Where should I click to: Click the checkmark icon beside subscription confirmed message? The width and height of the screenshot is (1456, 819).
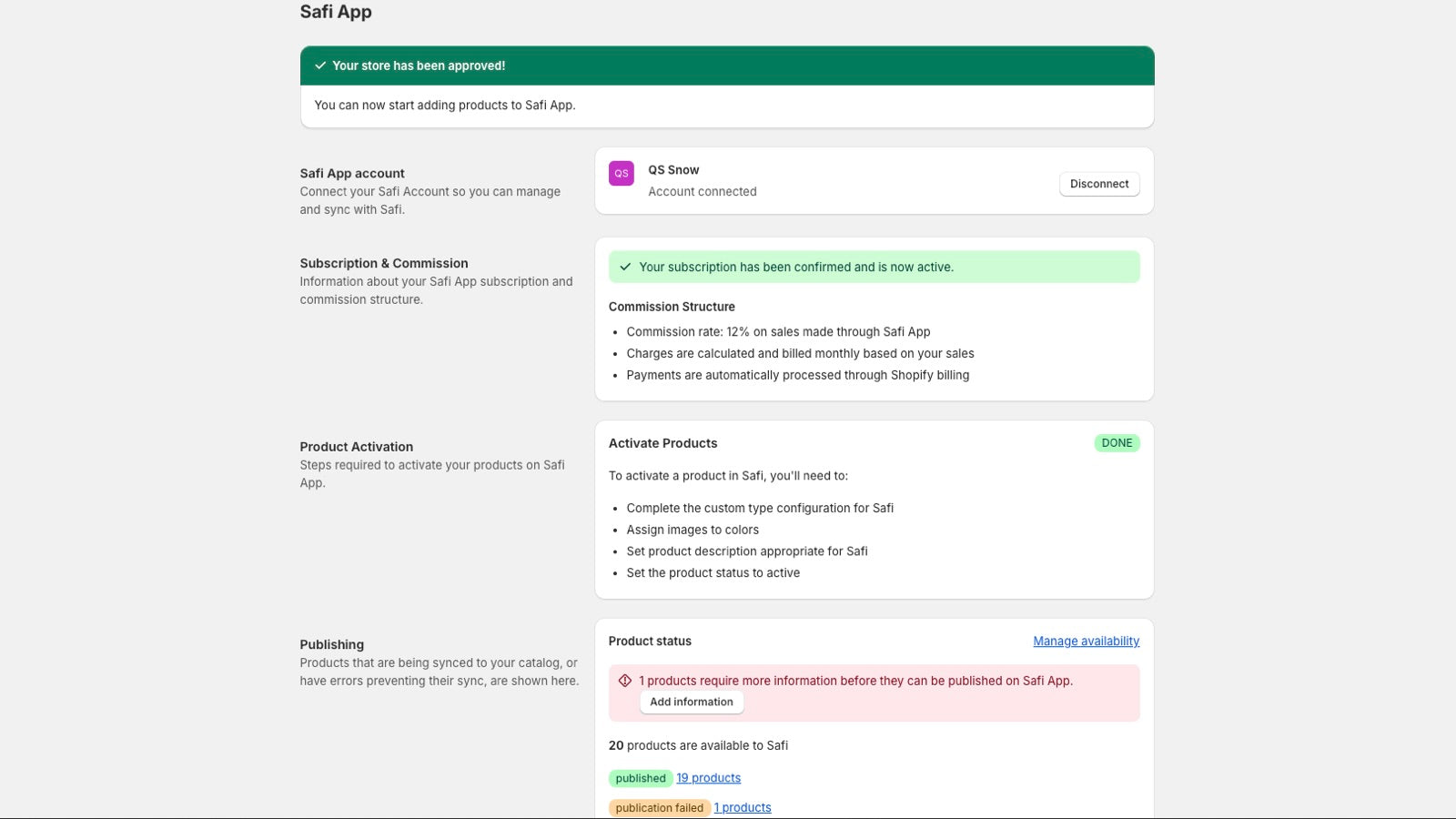coord(625,267)
